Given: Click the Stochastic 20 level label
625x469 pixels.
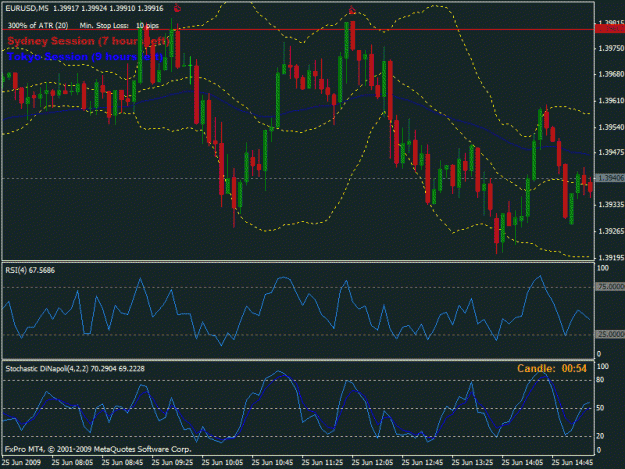Looking at the screenshot, I should pyautogui.click(x=600, y=436).
